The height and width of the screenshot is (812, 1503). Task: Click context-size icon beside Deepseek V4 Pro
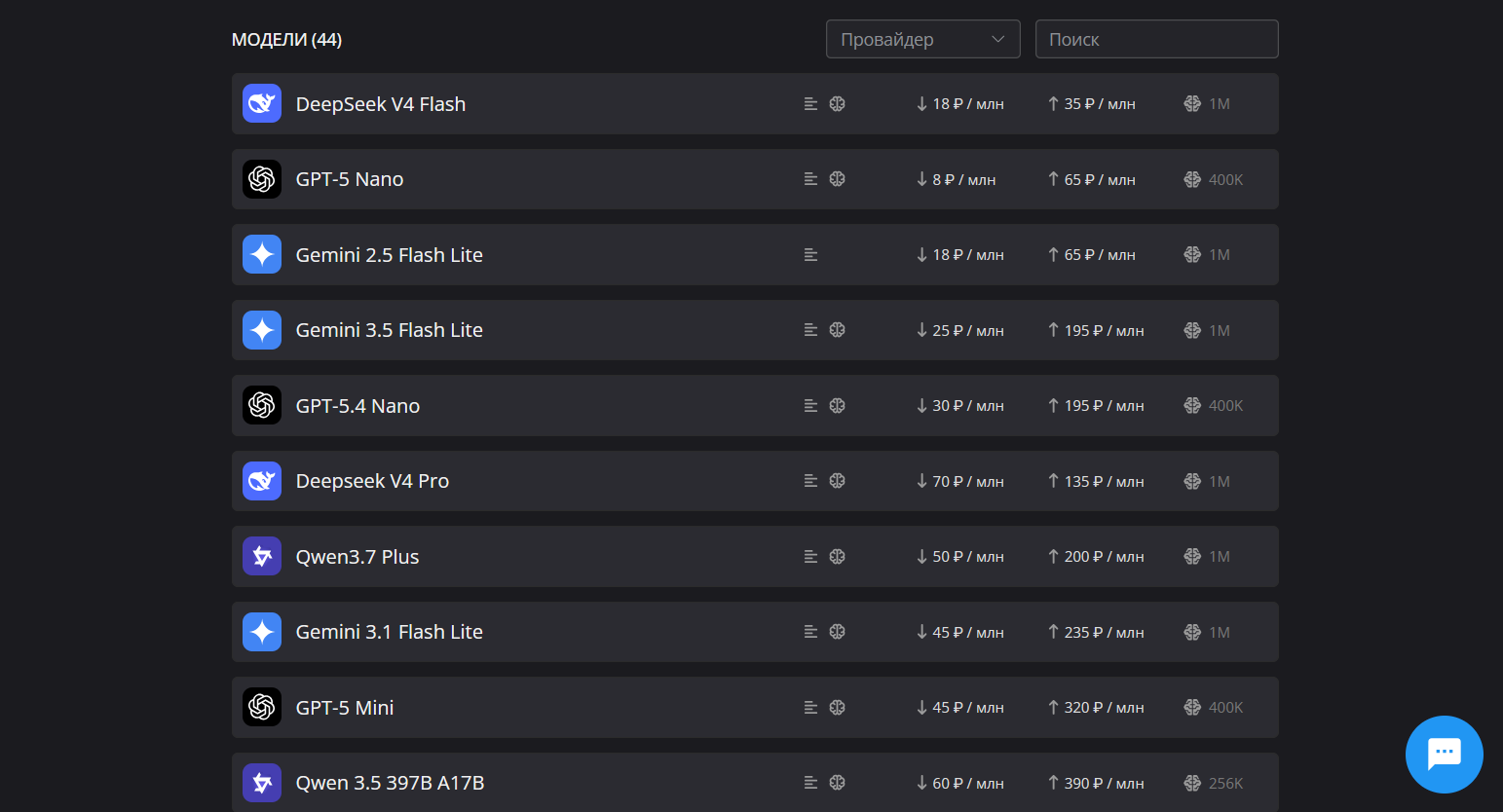(x=1192, y=481)
